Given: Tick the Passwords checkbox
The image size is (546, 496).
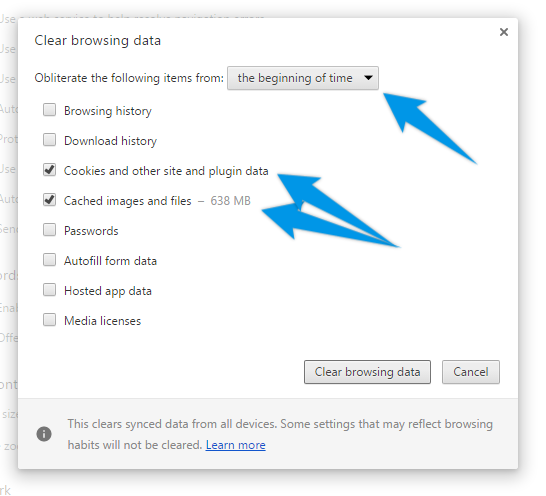Looking at the screenshot, I should coord(49,230).
